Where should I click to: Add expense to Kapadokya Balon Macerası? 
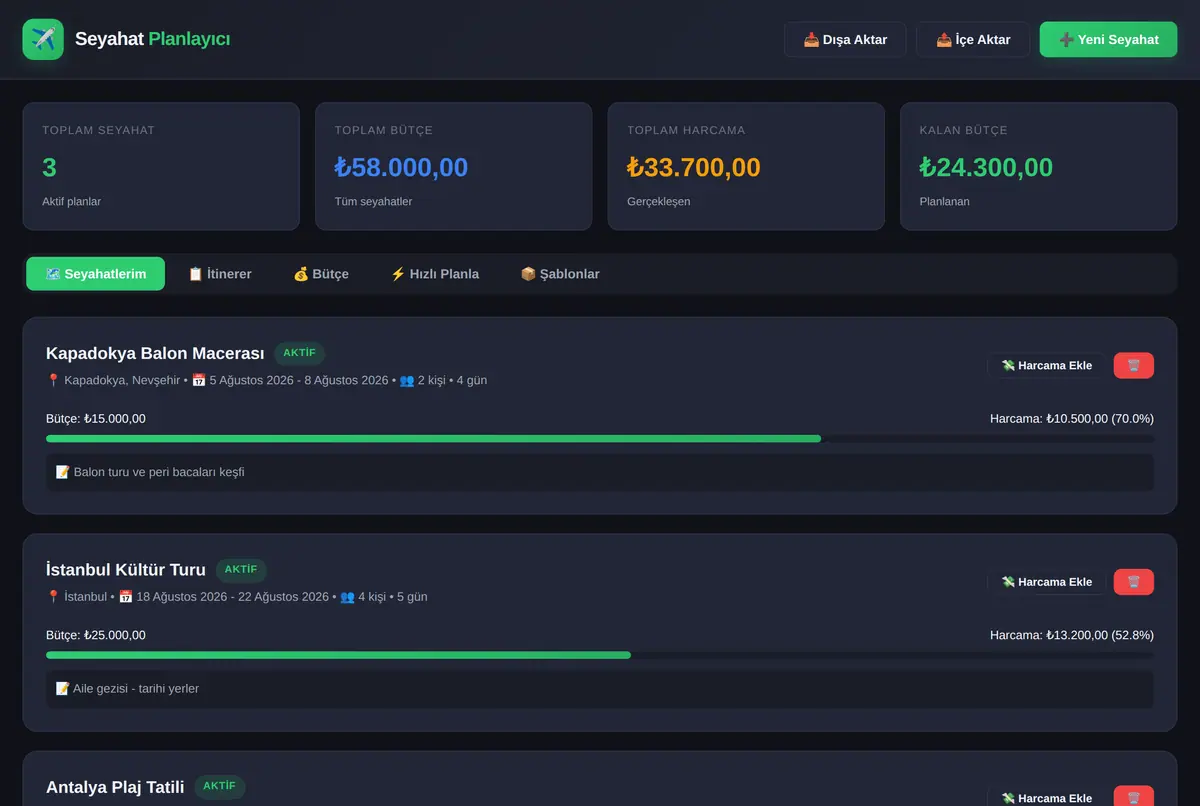point(1047,366)
